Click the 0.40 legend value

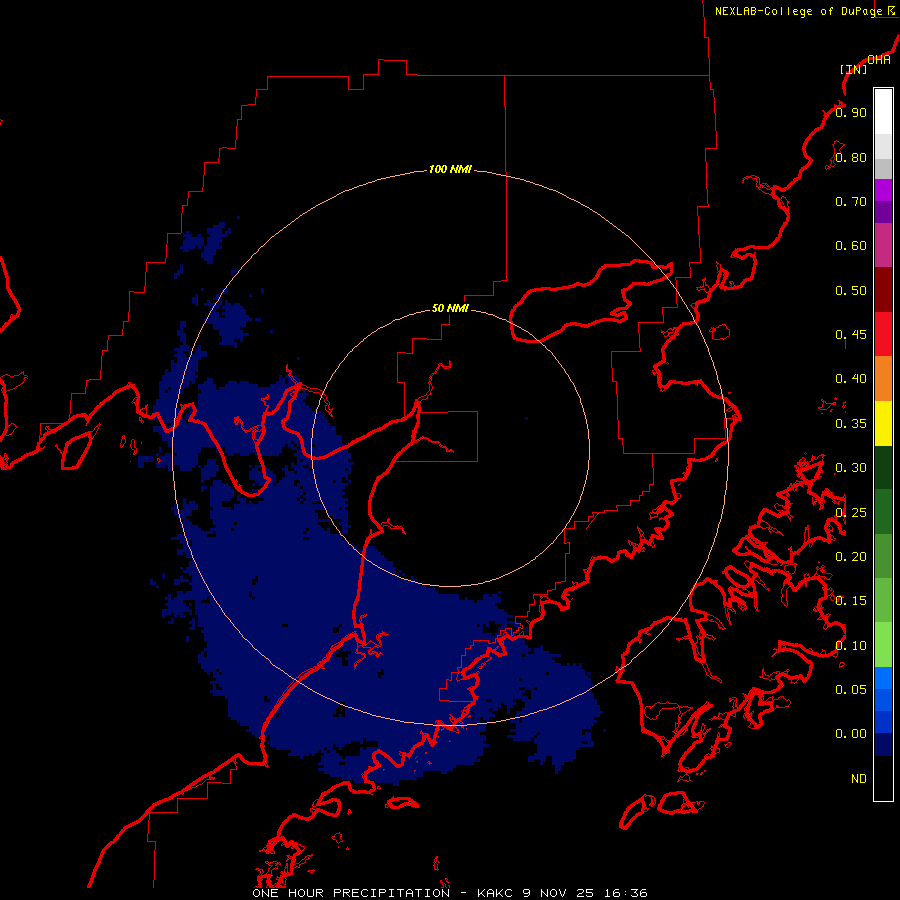click(x=851, y=379)
